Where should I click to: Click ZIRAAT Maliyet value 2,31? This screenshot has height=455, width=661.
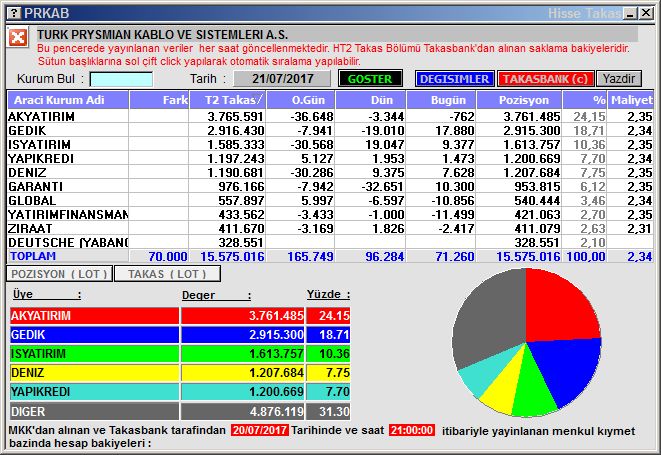click(x=640, y=228)
